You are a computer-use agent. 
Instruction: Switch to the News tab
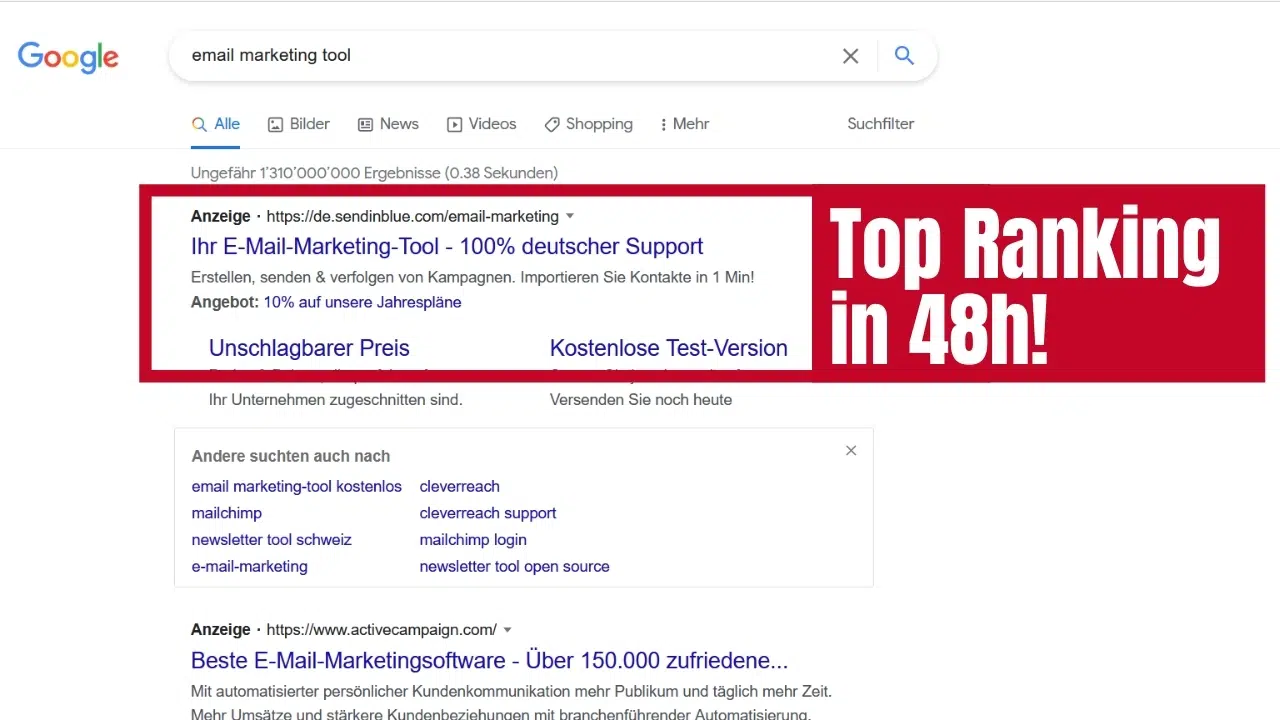pos(388,124)
